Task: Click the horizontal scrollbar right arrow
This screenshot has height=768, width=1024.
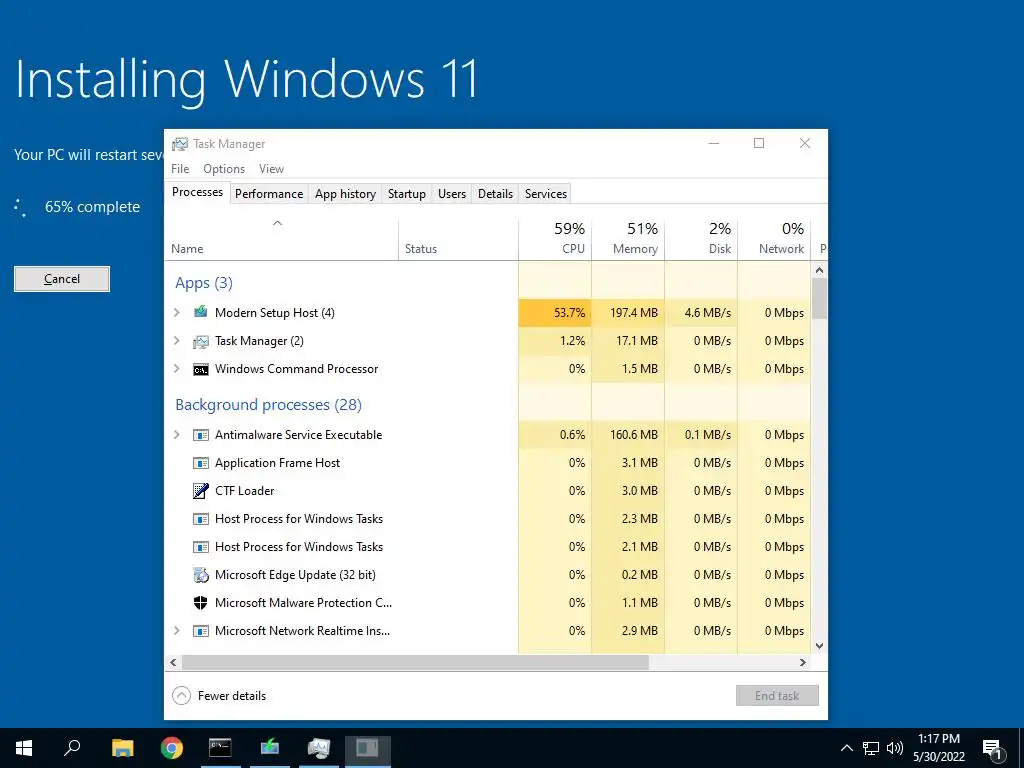Action: (x=803, y=662)
